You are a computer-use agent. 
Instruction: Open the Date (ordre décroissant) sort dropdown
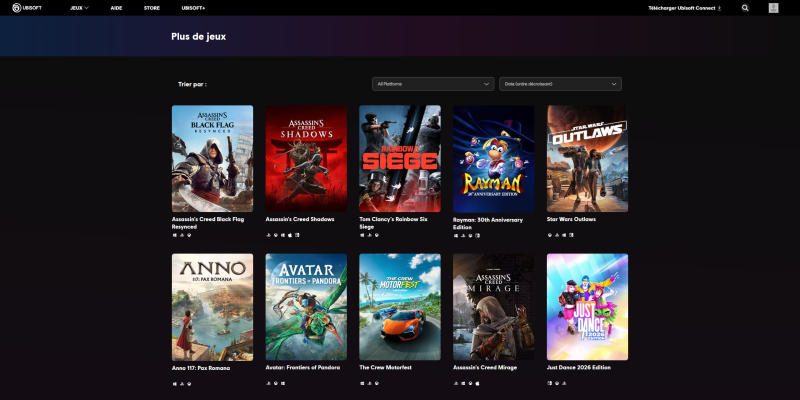560,84
